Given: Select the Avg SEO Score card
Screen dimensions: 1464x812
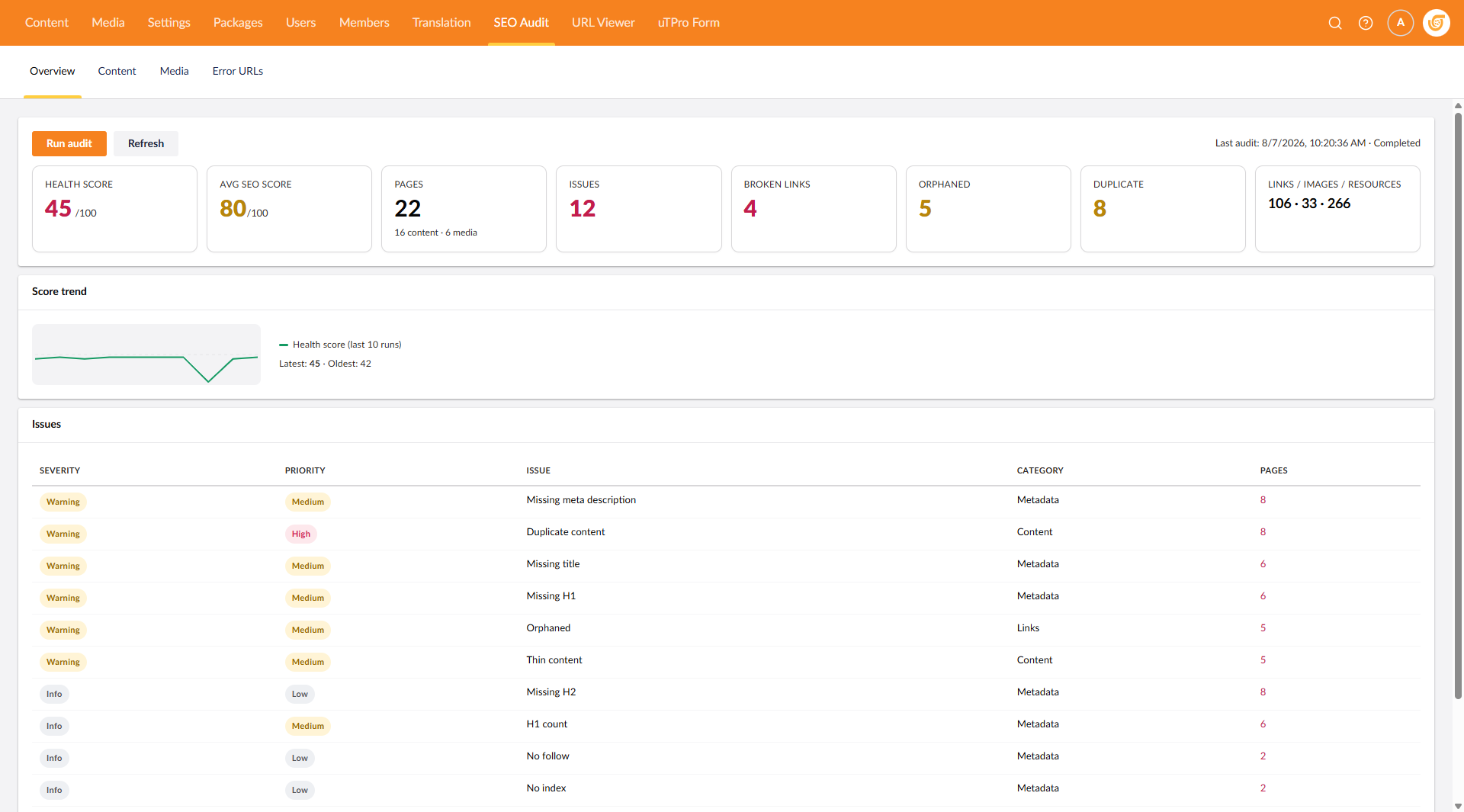Looking at the screenshot, I should 289,209.
